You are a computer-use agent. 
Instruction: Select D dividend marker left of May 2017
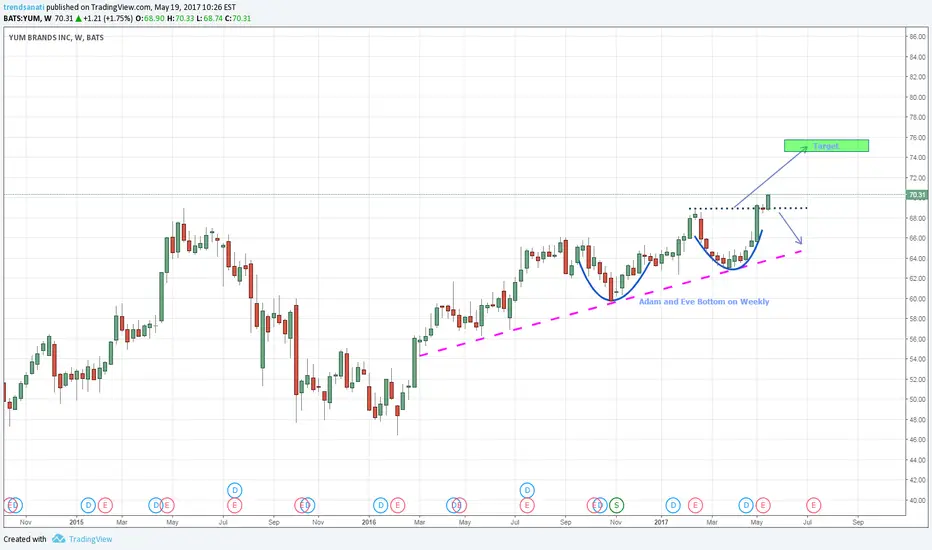click(746, 505)
